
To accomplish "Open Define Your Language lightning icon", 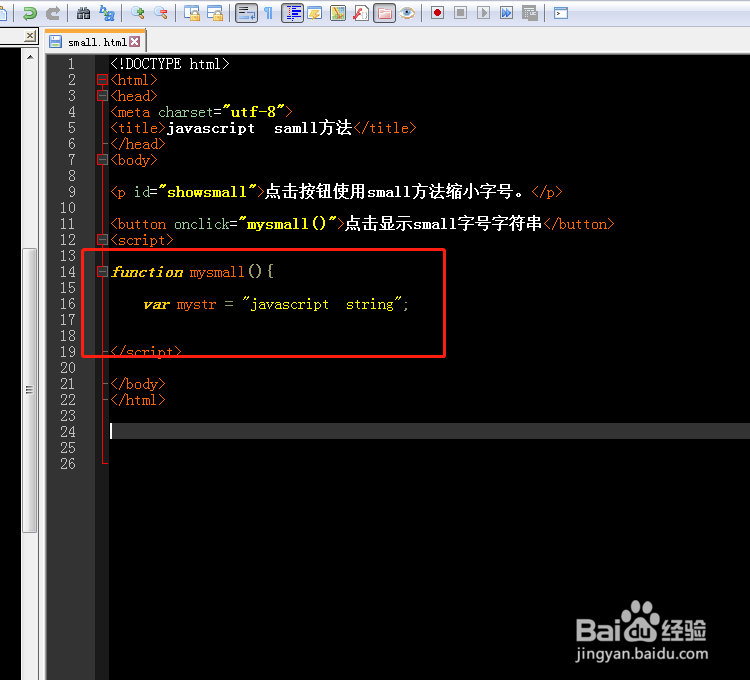I will pyautogui.click(x=315, y=13).
